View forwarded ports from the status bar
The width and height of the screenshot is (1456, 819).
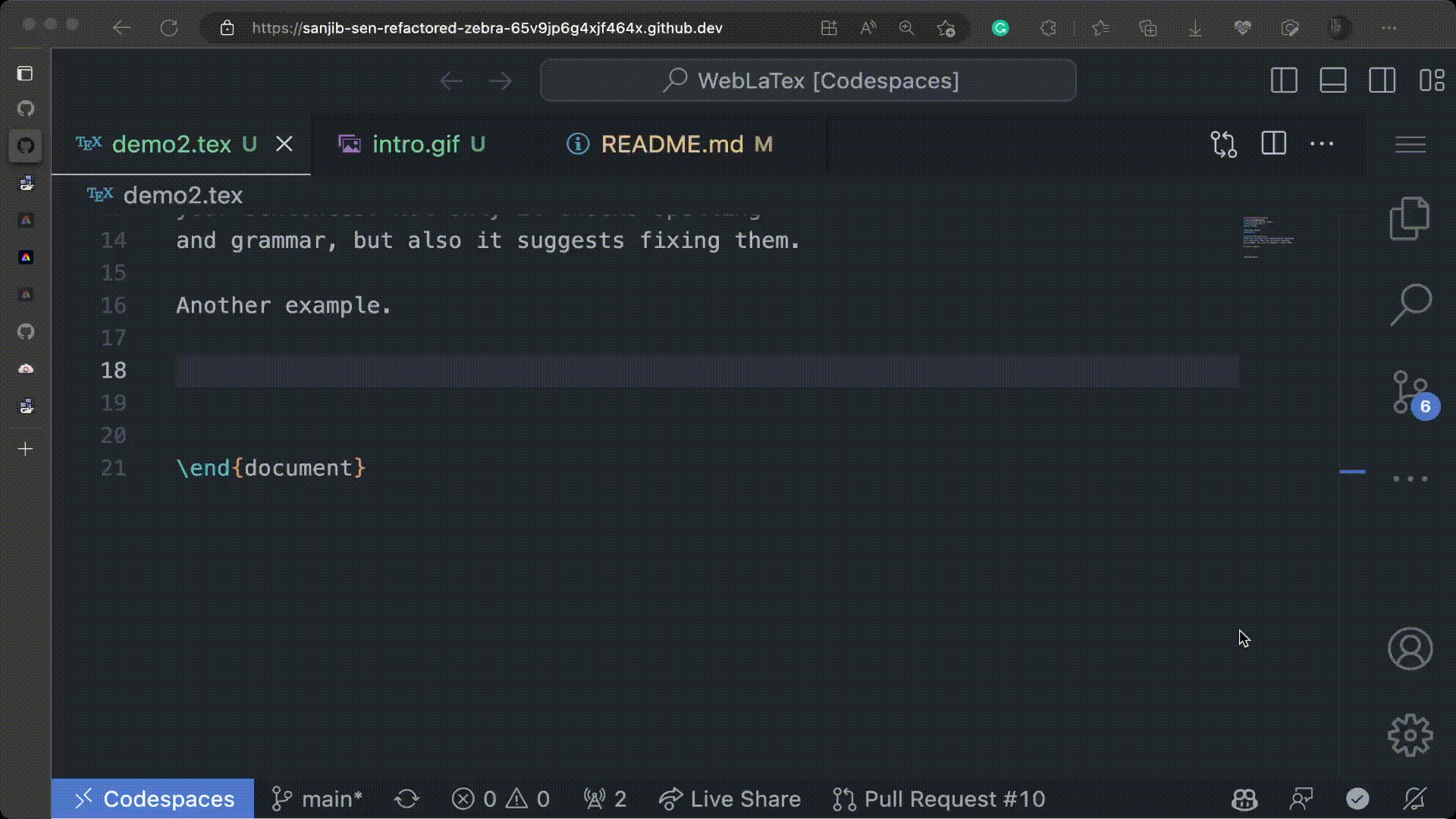(604, 799)
